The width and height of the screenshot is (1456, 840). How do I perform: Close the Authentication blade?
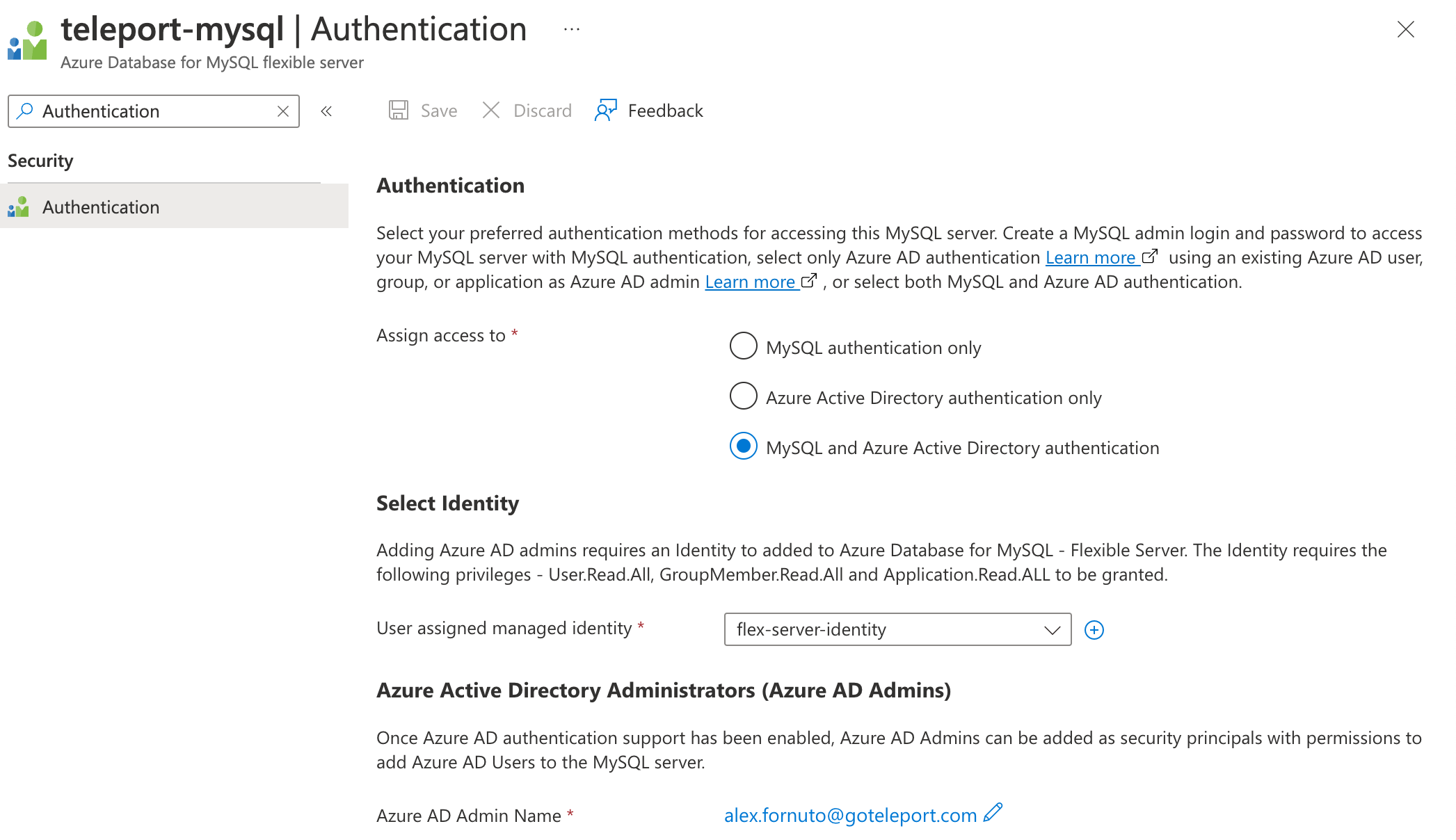coord(1405,29)
